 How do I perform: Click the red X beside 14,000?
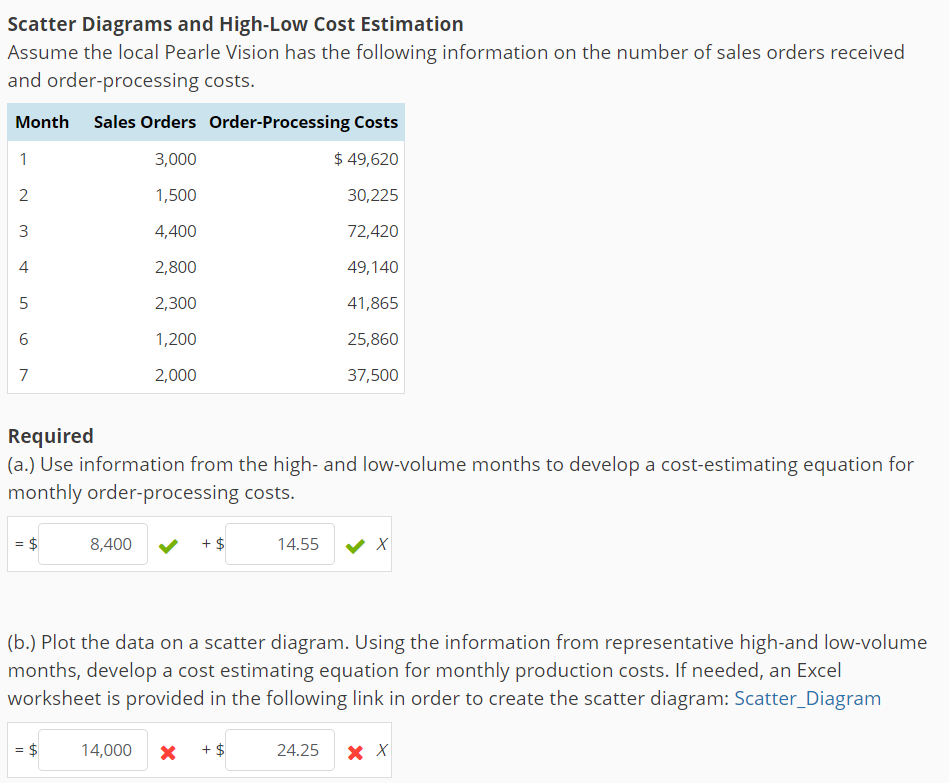167,750
